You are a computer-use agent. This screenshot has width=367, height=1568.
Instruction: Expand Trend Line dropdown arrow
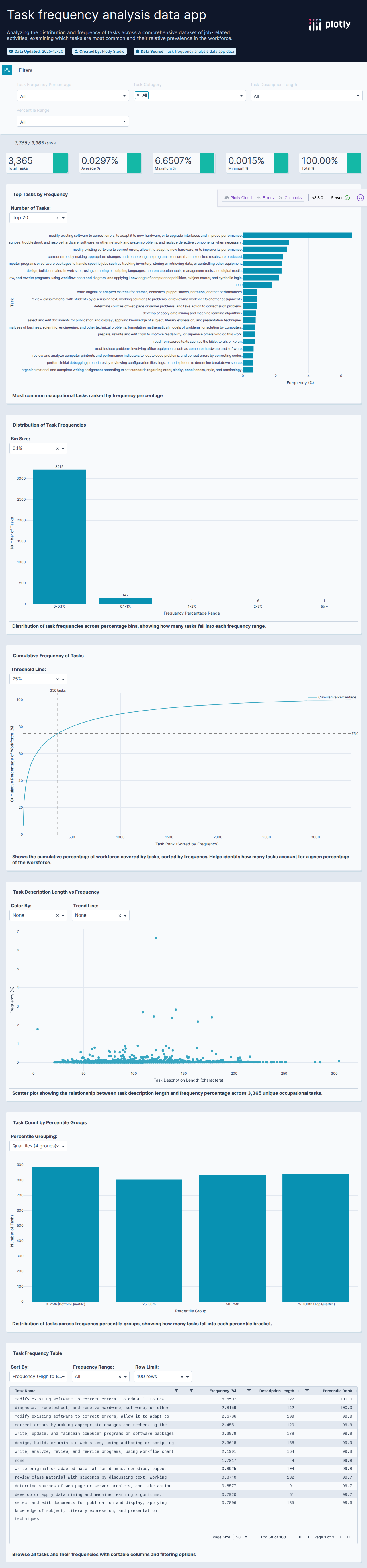[126, 915]
